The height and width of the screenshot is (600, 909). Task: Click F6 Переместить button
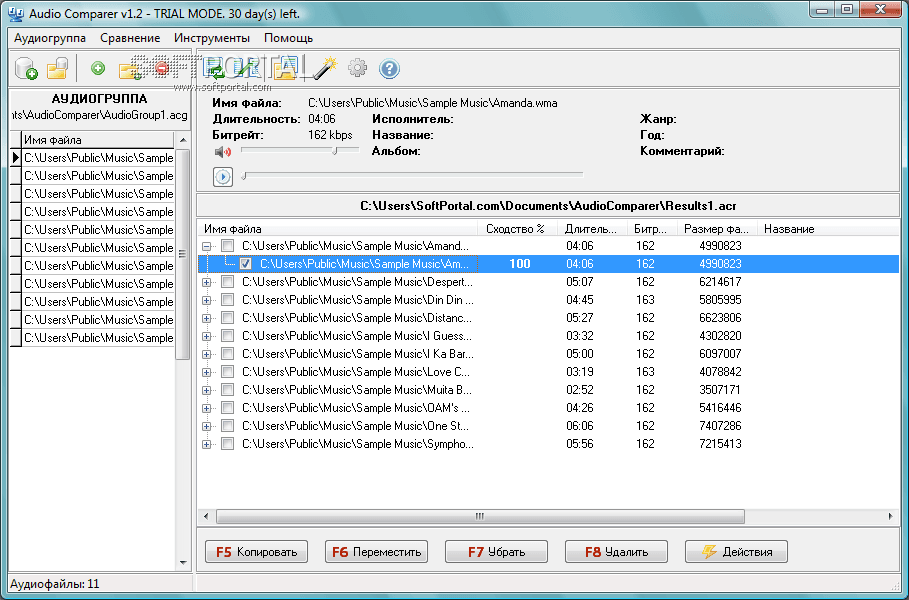(x=376, y=551)
